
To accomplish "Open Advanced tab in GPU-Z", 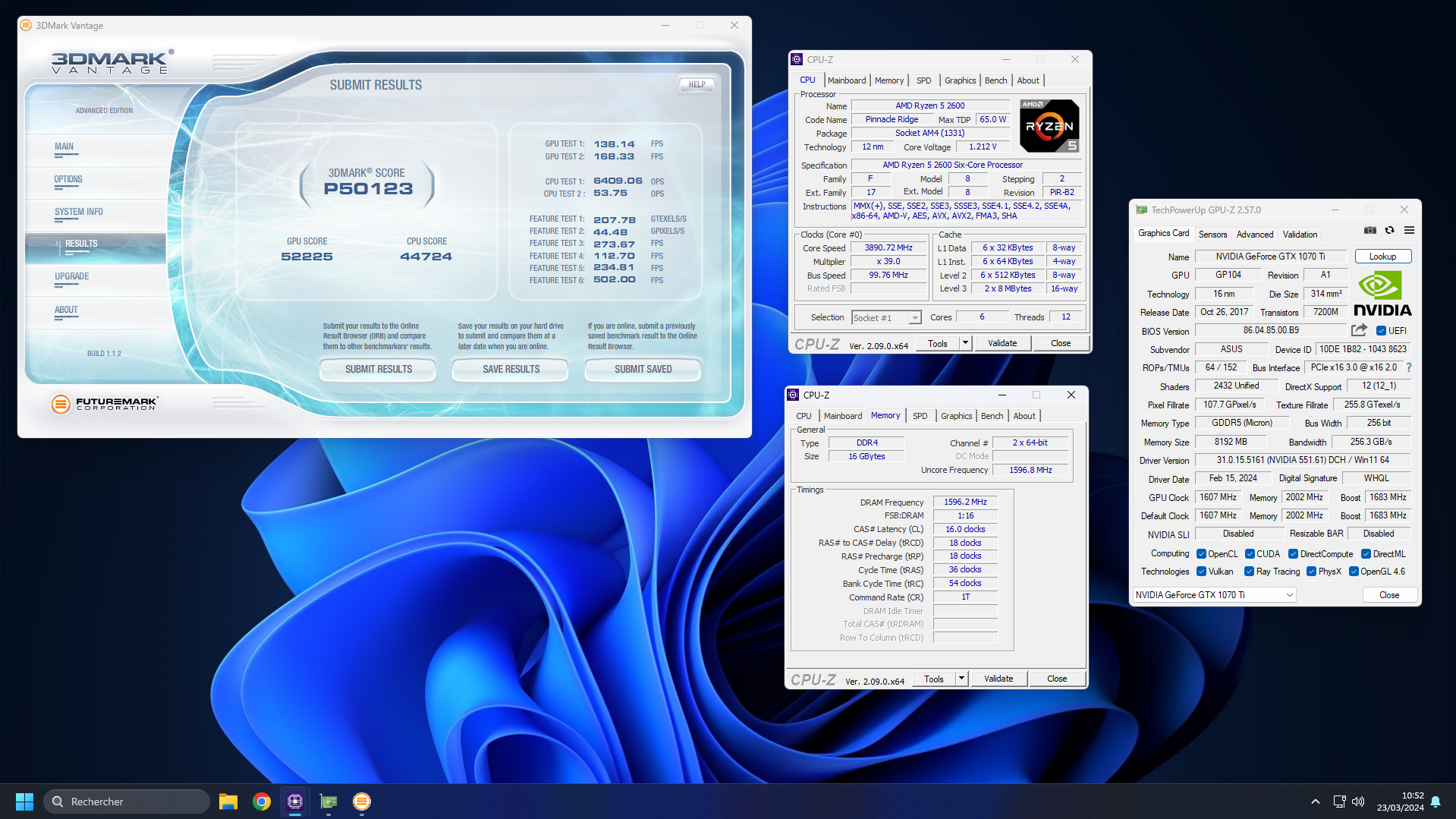I will tap(1255, 235).
